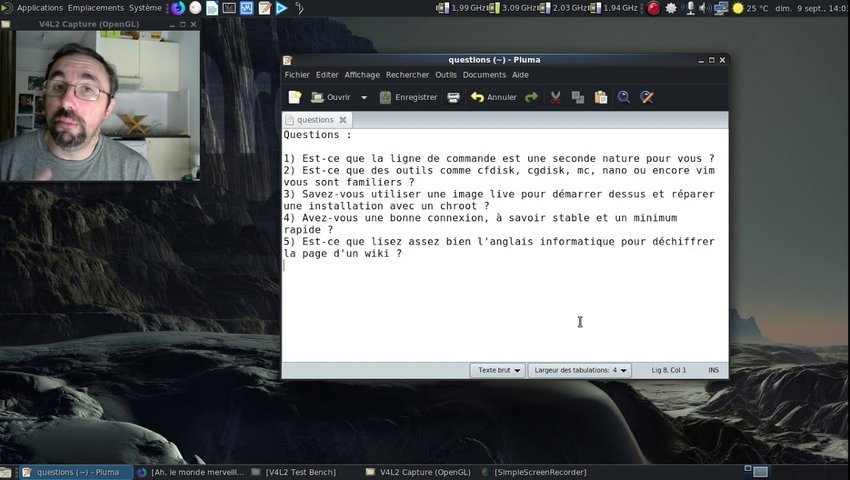Redo with the green arrow icon

(x=532, y=97)
